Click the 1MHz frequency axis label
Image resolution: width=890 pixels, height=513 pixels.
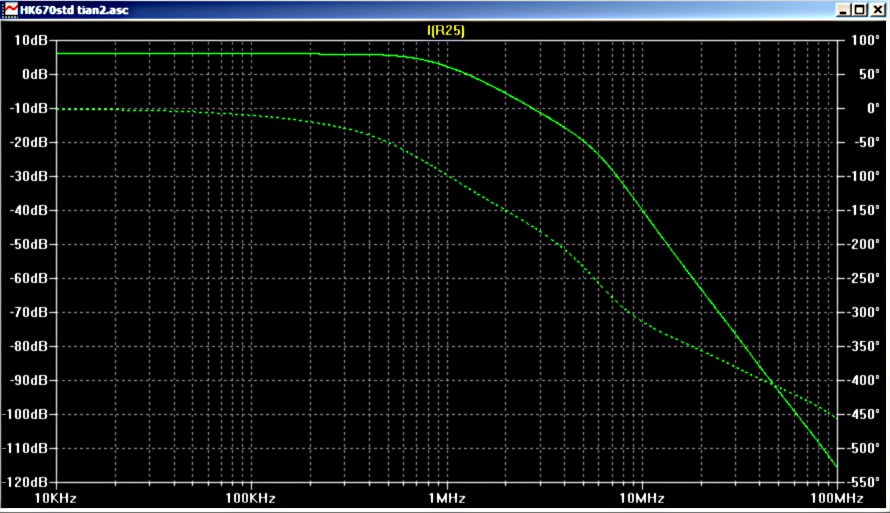point(447,498)
